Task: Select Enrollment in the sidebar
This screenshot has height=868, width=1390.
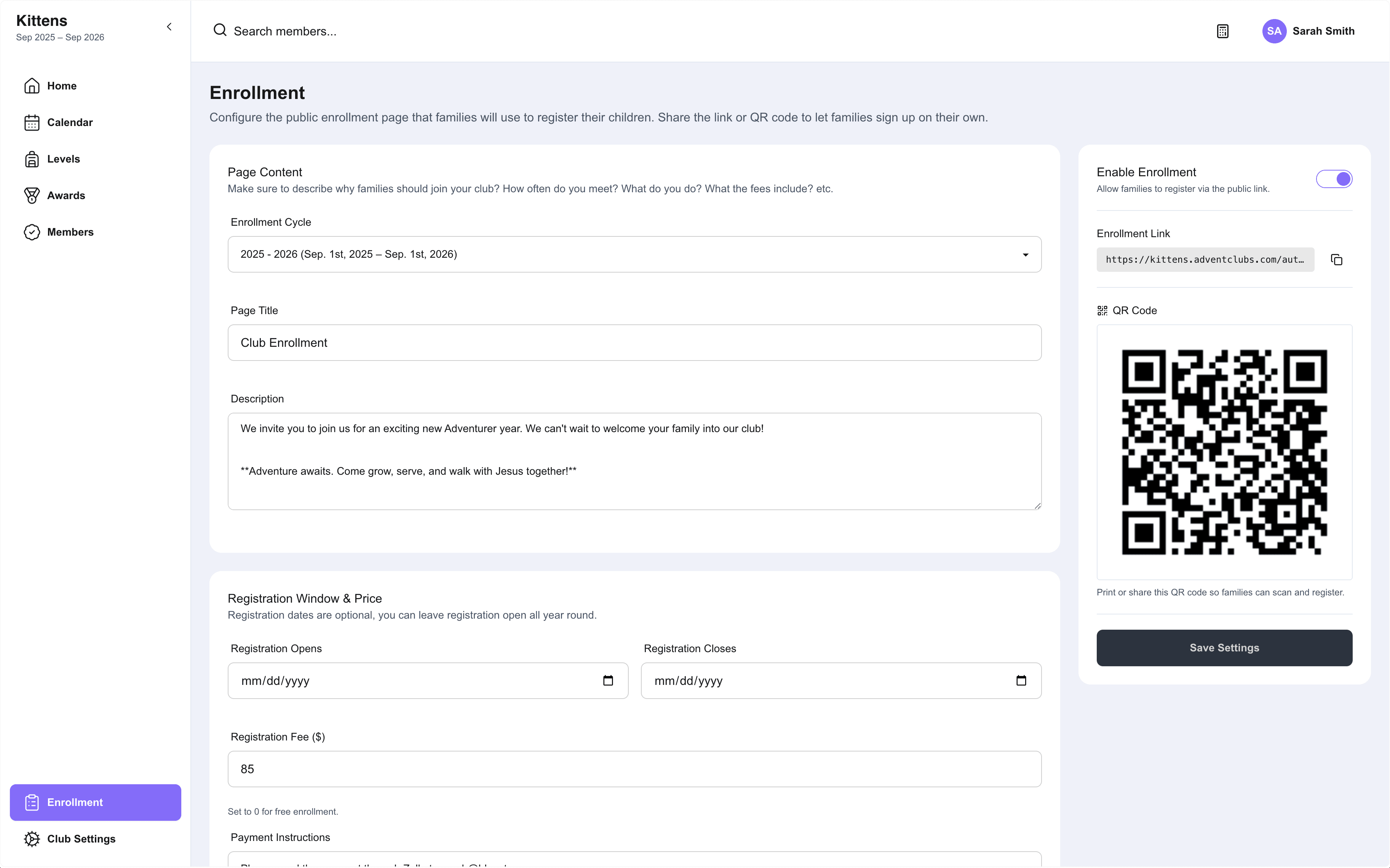Action: [95, 802]
